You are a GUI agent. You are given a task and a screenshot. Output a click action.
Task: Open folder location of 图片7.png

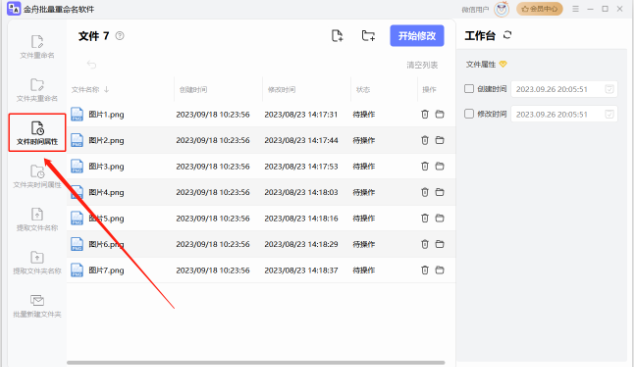click(440, 270)
